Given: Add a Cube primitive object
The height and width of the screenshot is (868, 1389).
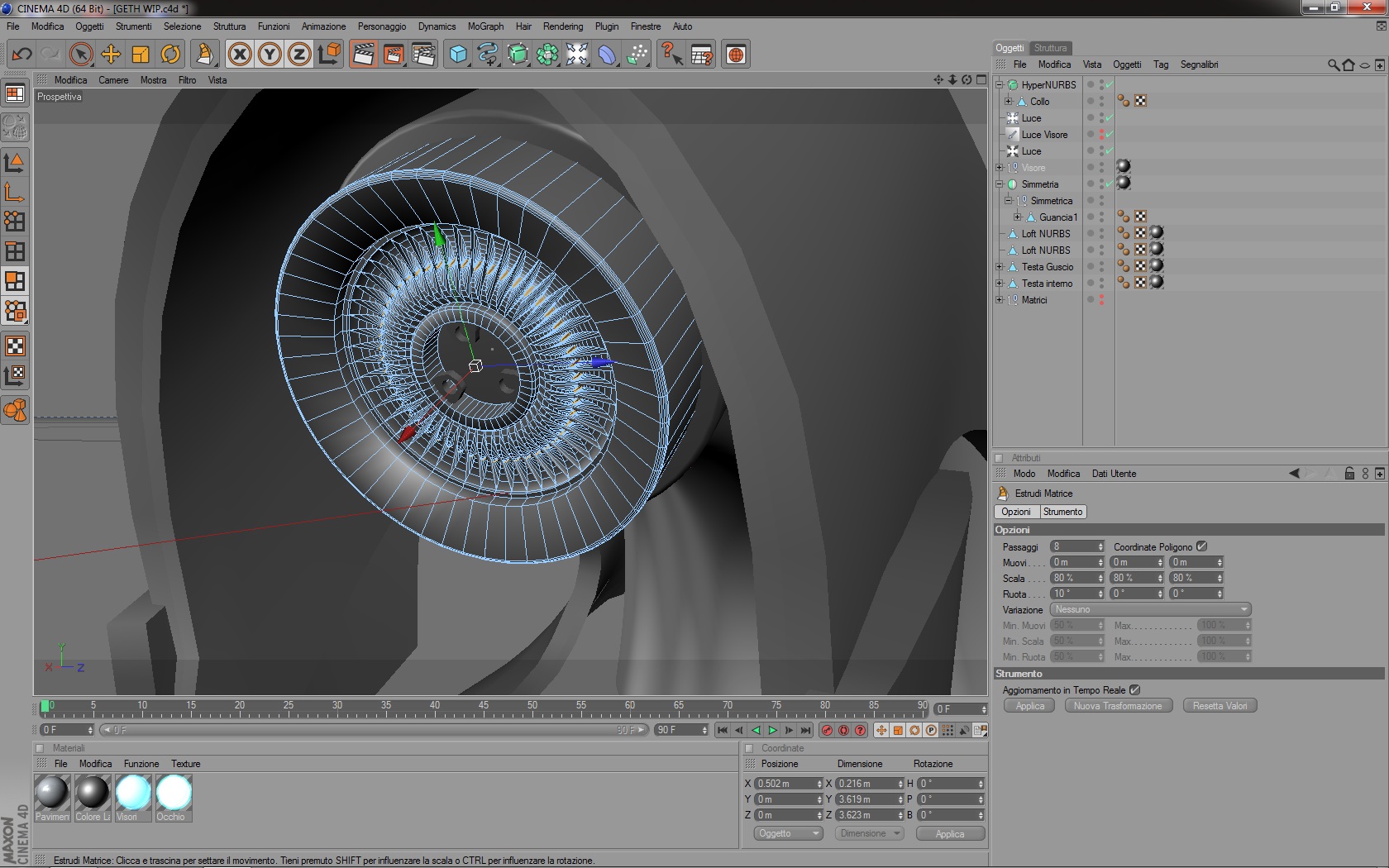Looking at the screenshot, I should [457, 55].
